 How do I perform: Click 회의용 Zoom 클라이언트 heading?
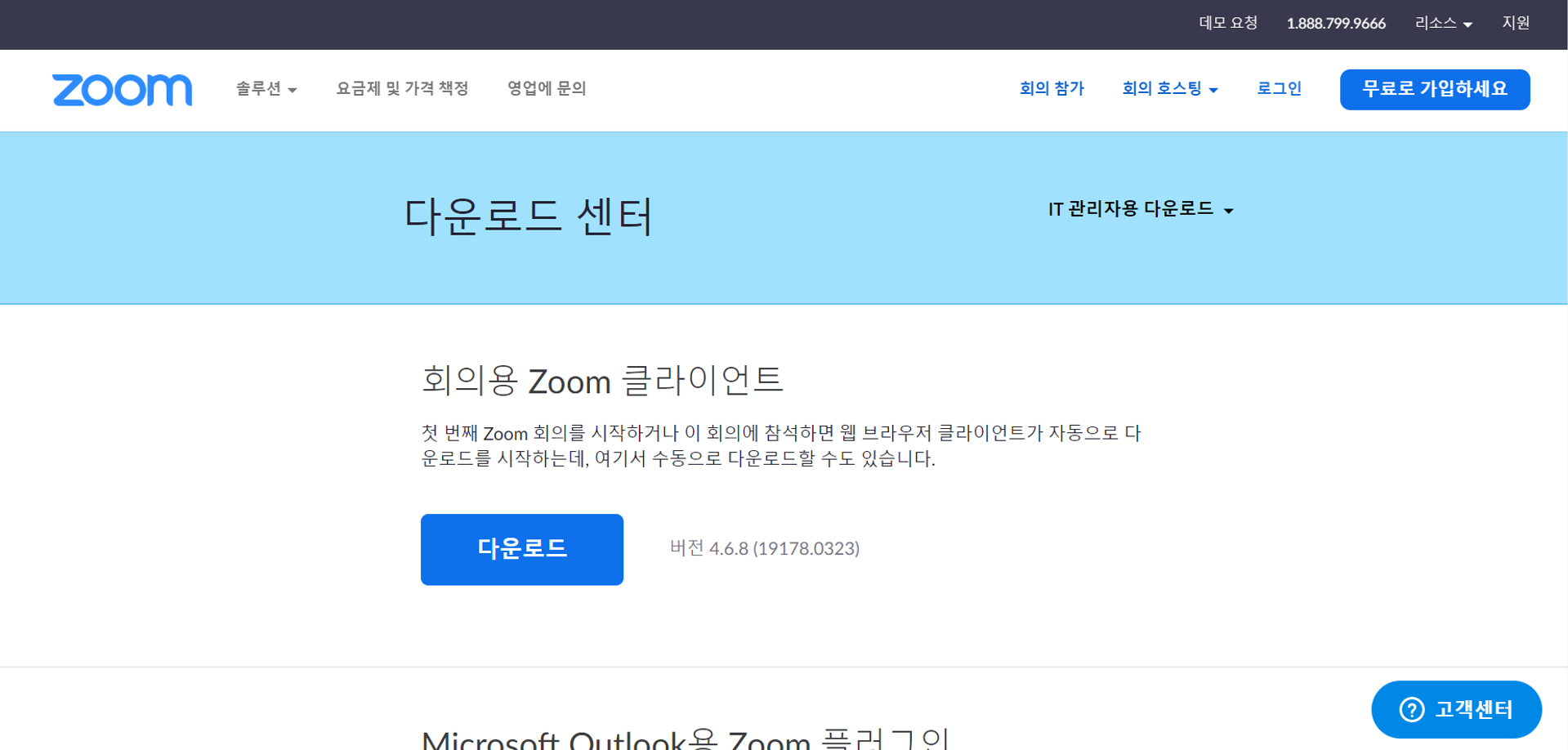(602, 380)
